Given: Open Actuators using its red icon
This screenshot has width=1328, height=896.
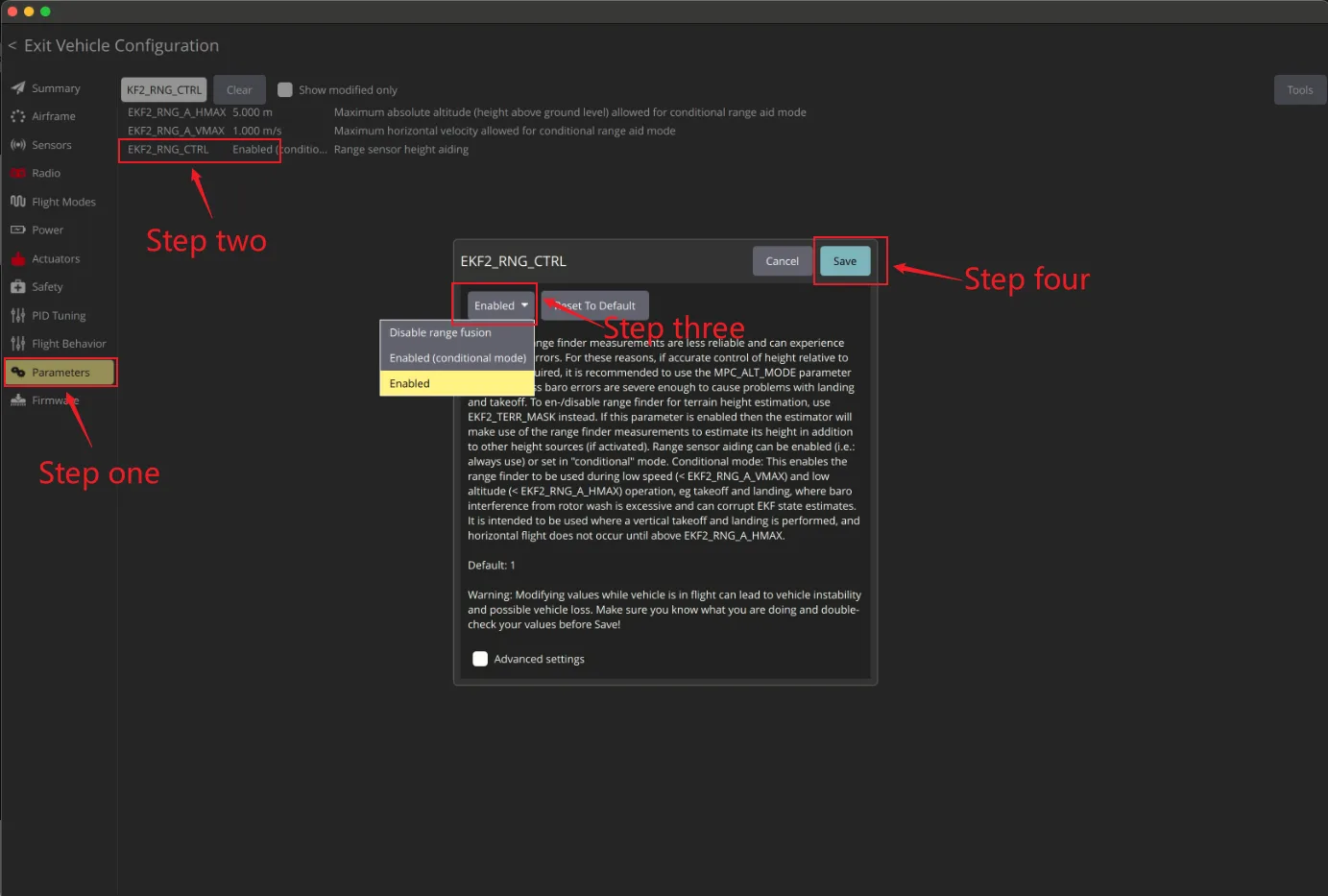Looking at the screenshot, I should pos(18,258).
